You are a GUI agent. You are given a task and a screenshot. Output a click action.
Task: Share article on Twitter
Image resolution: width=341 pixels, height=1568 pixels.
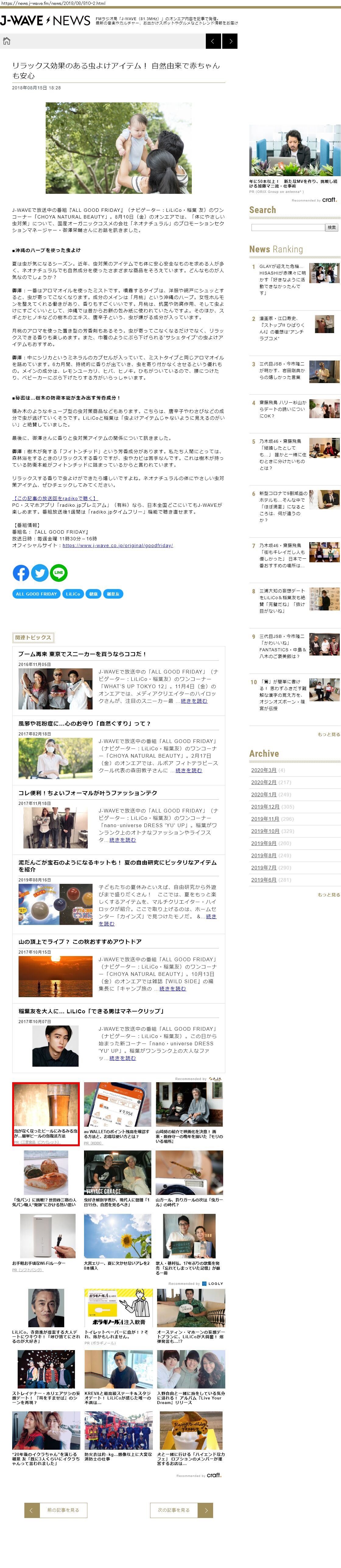[x=40, y=572]
